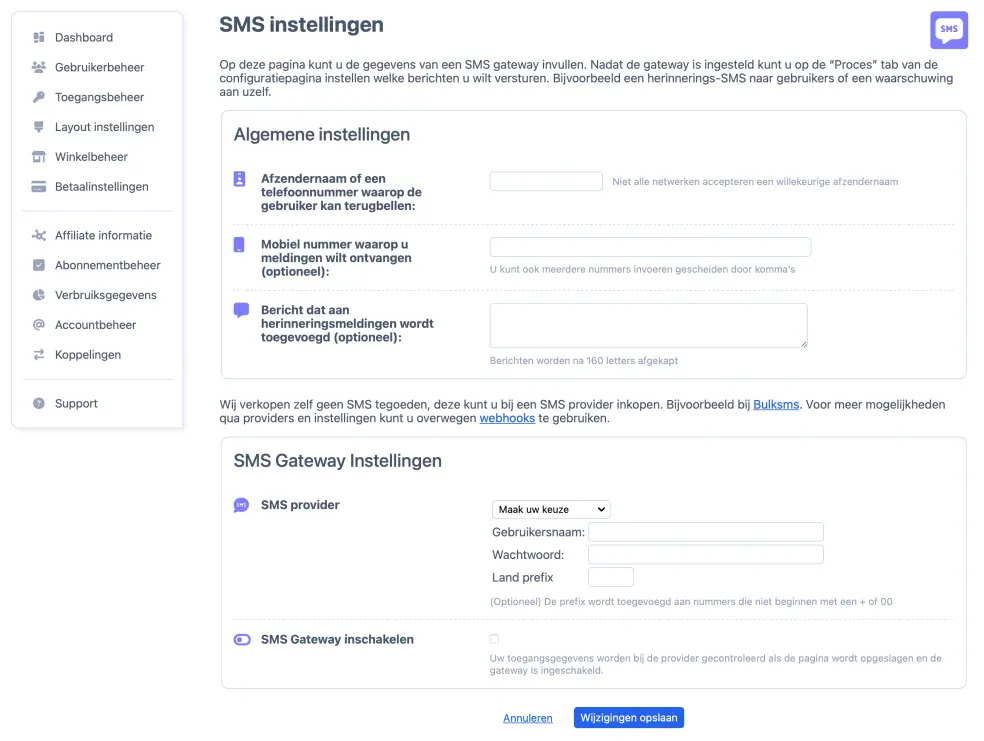Click Annuleren to cancel changes
Screen dimensions: 984x741
point(527,717)
